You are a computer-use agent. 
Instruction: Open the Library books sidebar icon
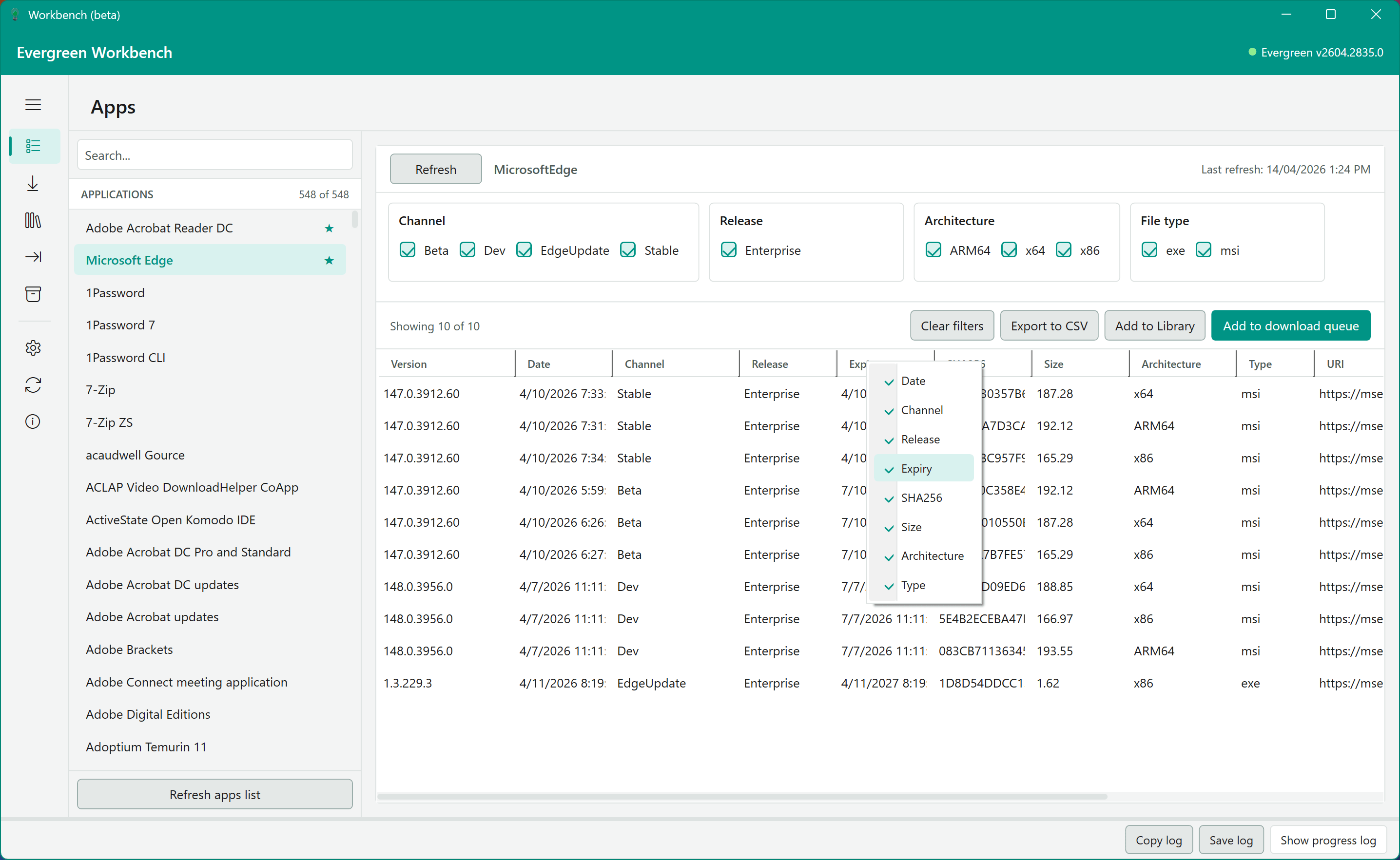click(x=33, y=220)
